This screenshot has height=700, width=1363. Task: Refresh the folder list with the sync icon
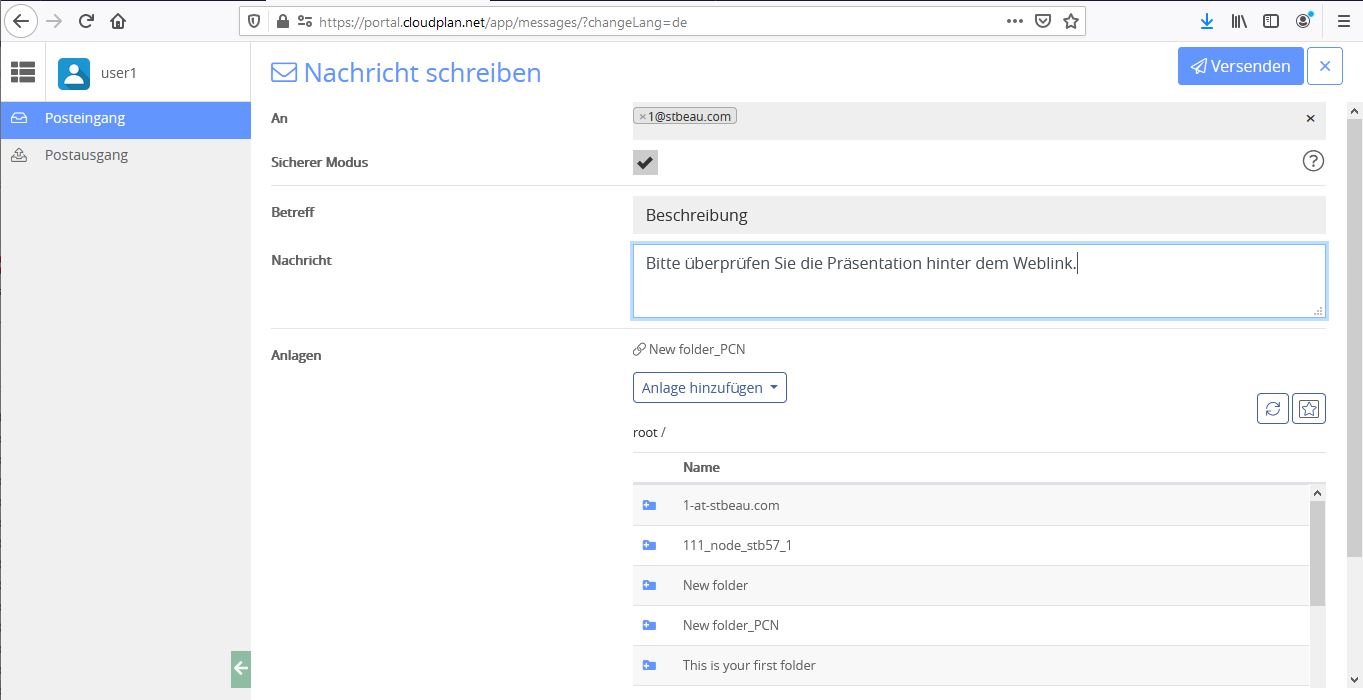tap(1272, 409)
